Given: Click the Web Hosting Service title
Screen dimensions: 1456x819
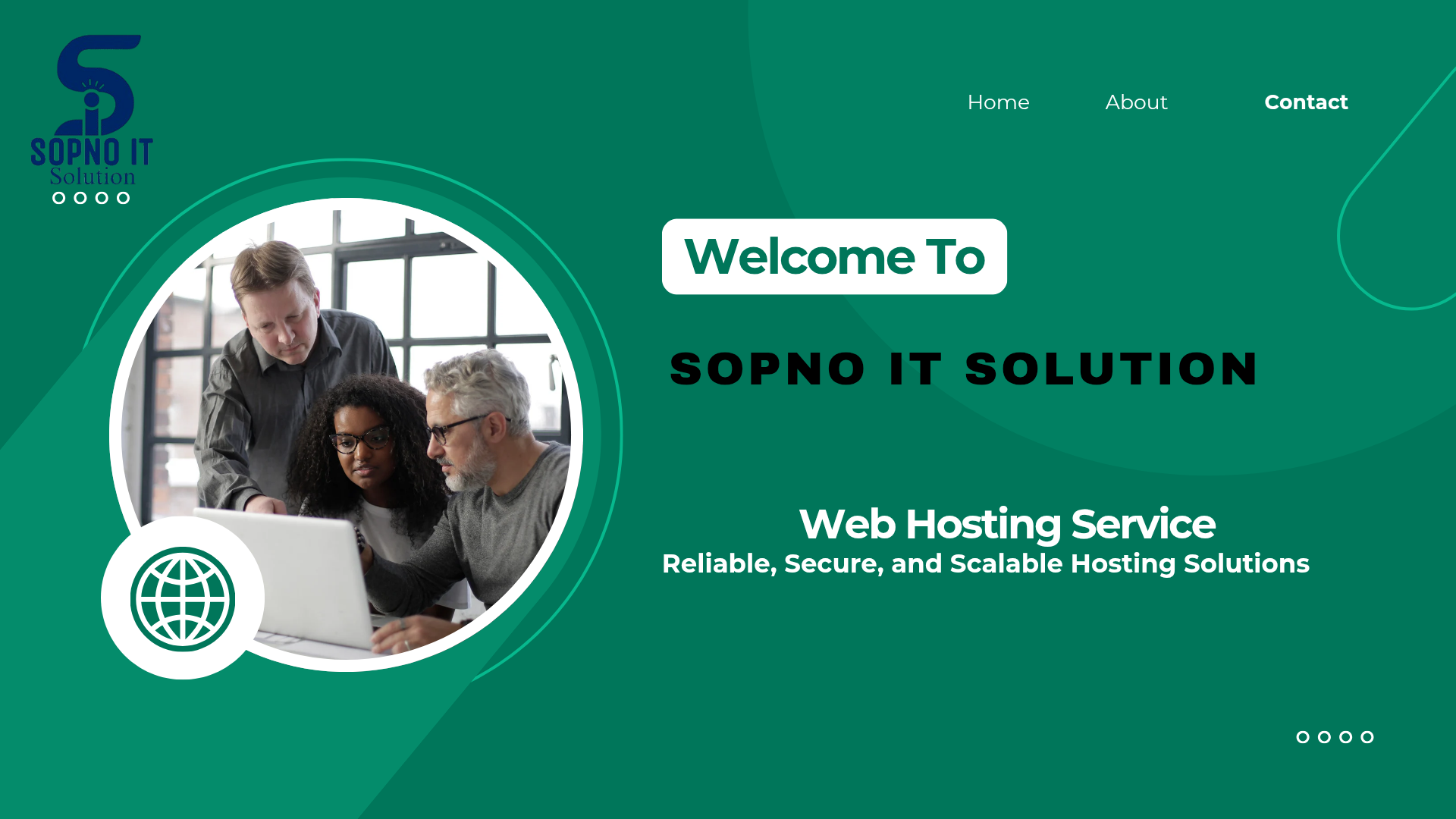Looking at the screenshot, I should coord(1007,524).
